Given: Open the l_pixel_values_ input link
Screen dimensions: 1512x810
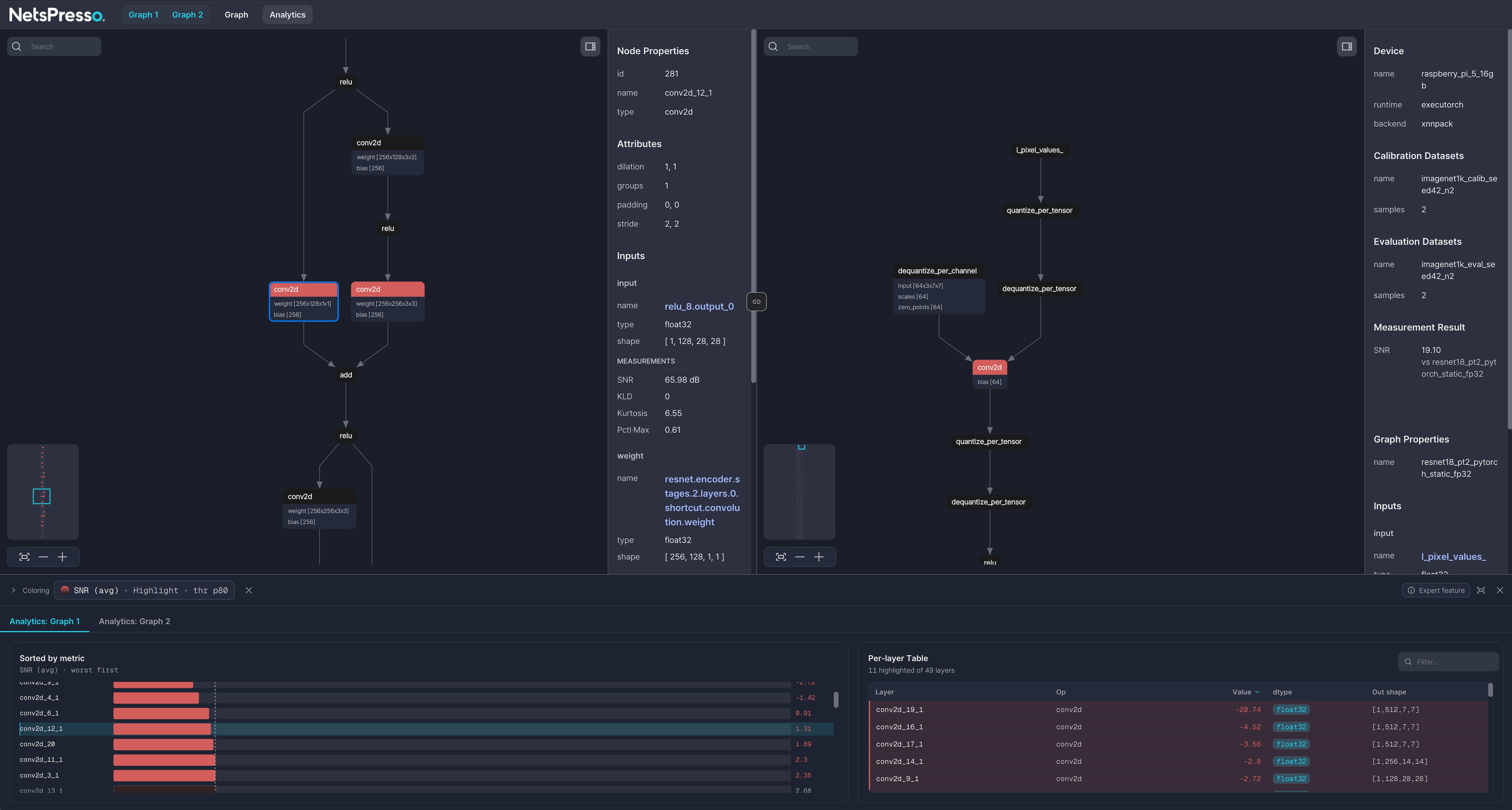Looking at the screenshot, I should tap(1453, 556).
